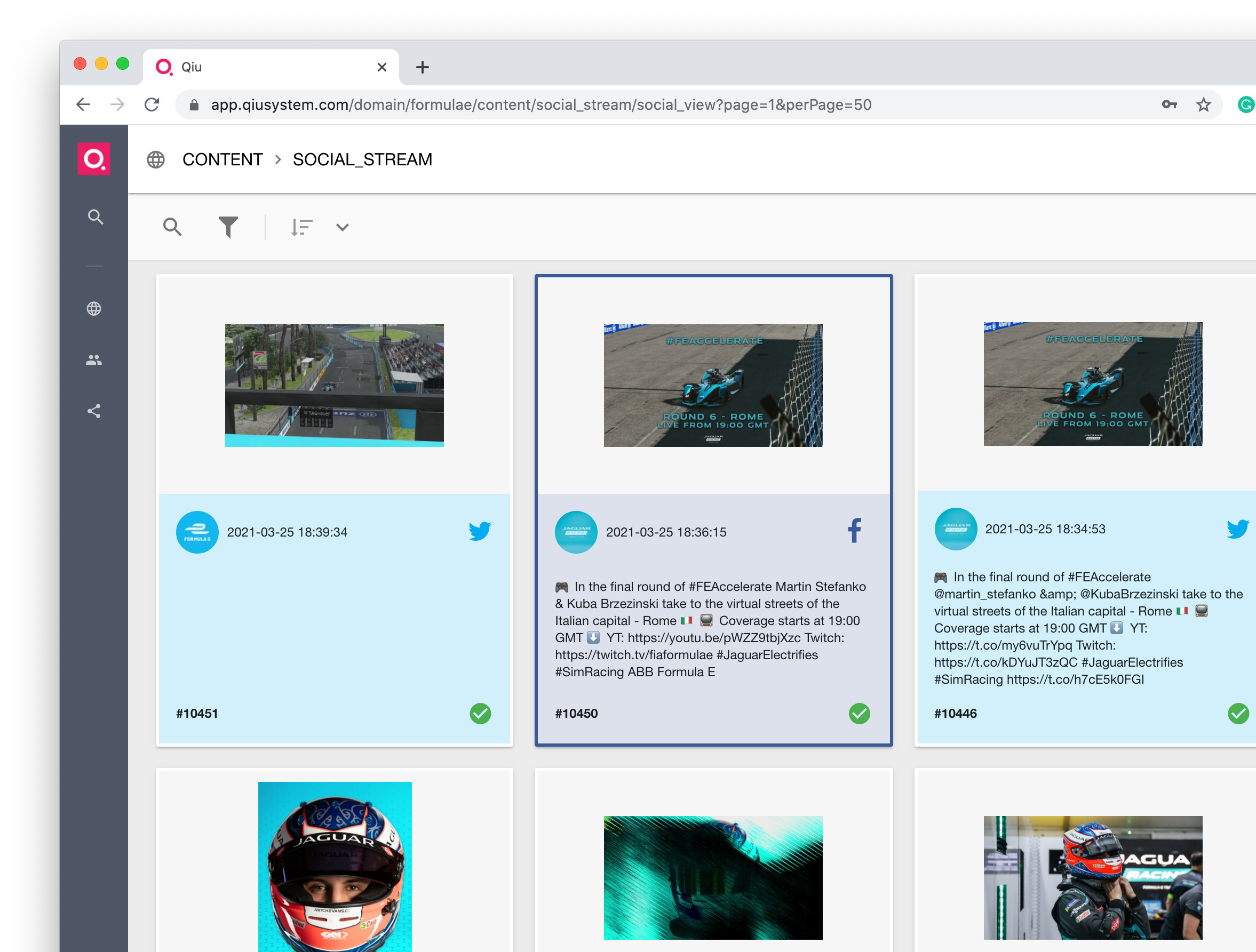Select the Qiu browser tab
1256x952 pixels.
[271, 67]
